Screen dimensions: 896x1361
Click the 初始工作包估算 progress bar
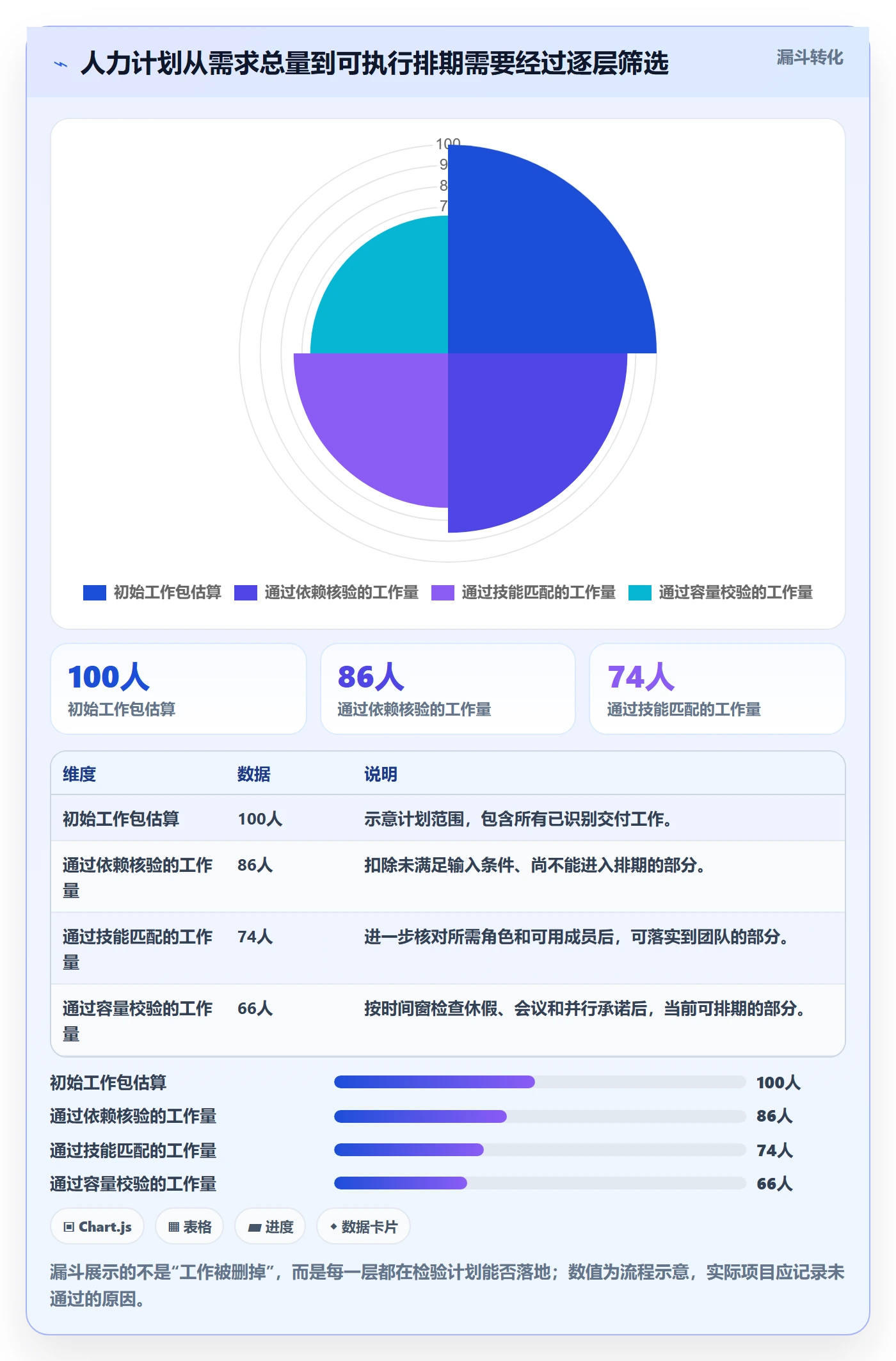[540, 1082]
